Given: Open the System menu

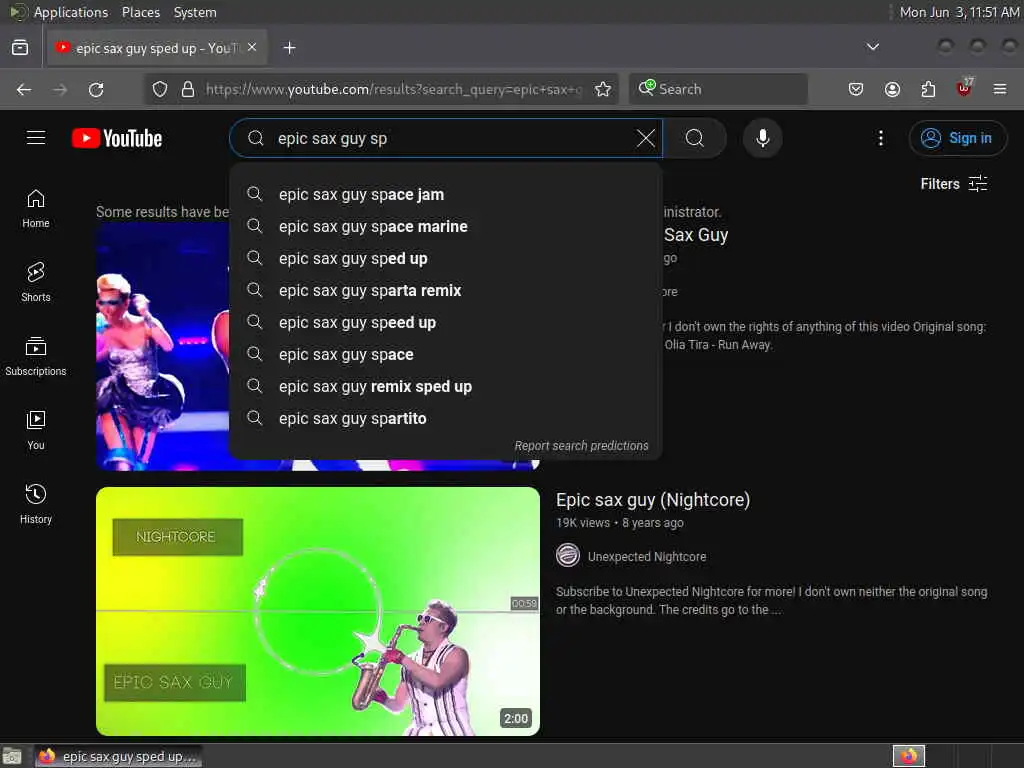Looking at the screenshot, I should 195,12.
